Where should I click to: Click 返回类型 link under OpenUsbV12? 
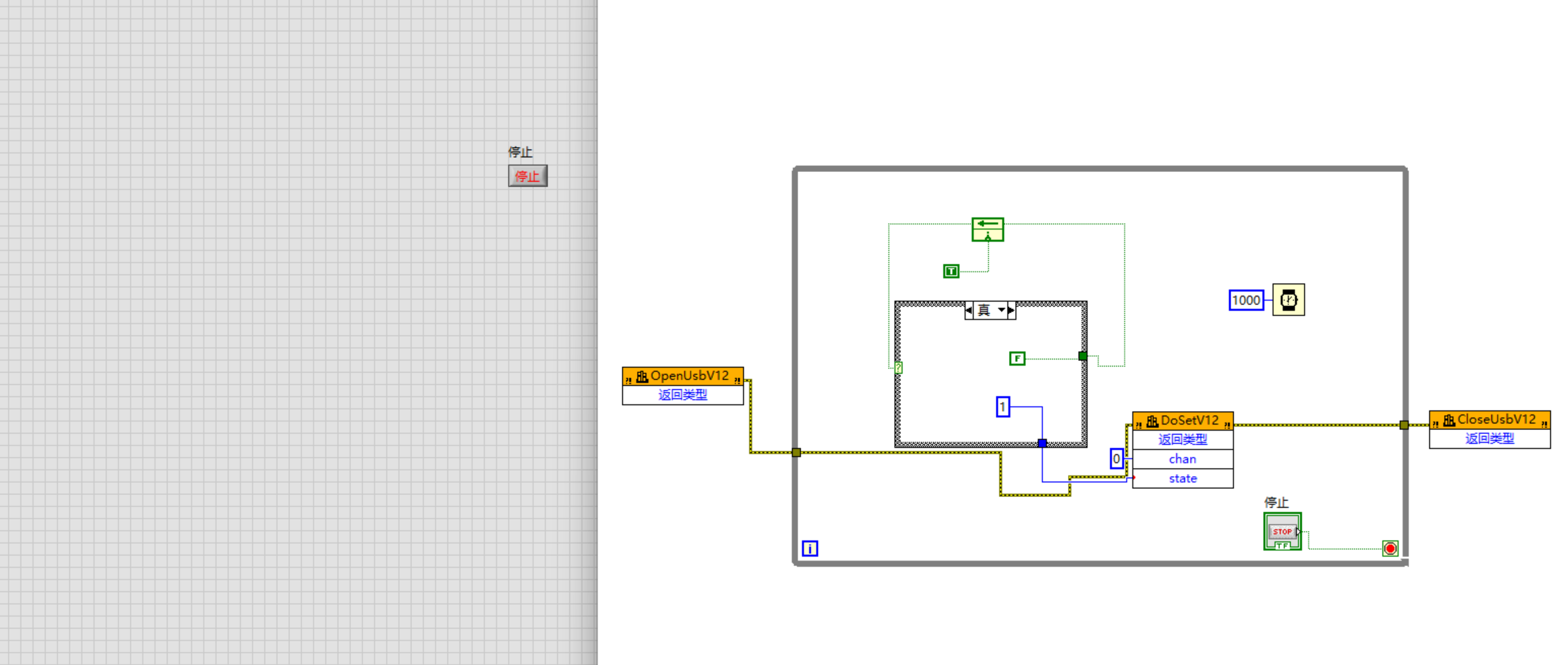click(682, 394)
